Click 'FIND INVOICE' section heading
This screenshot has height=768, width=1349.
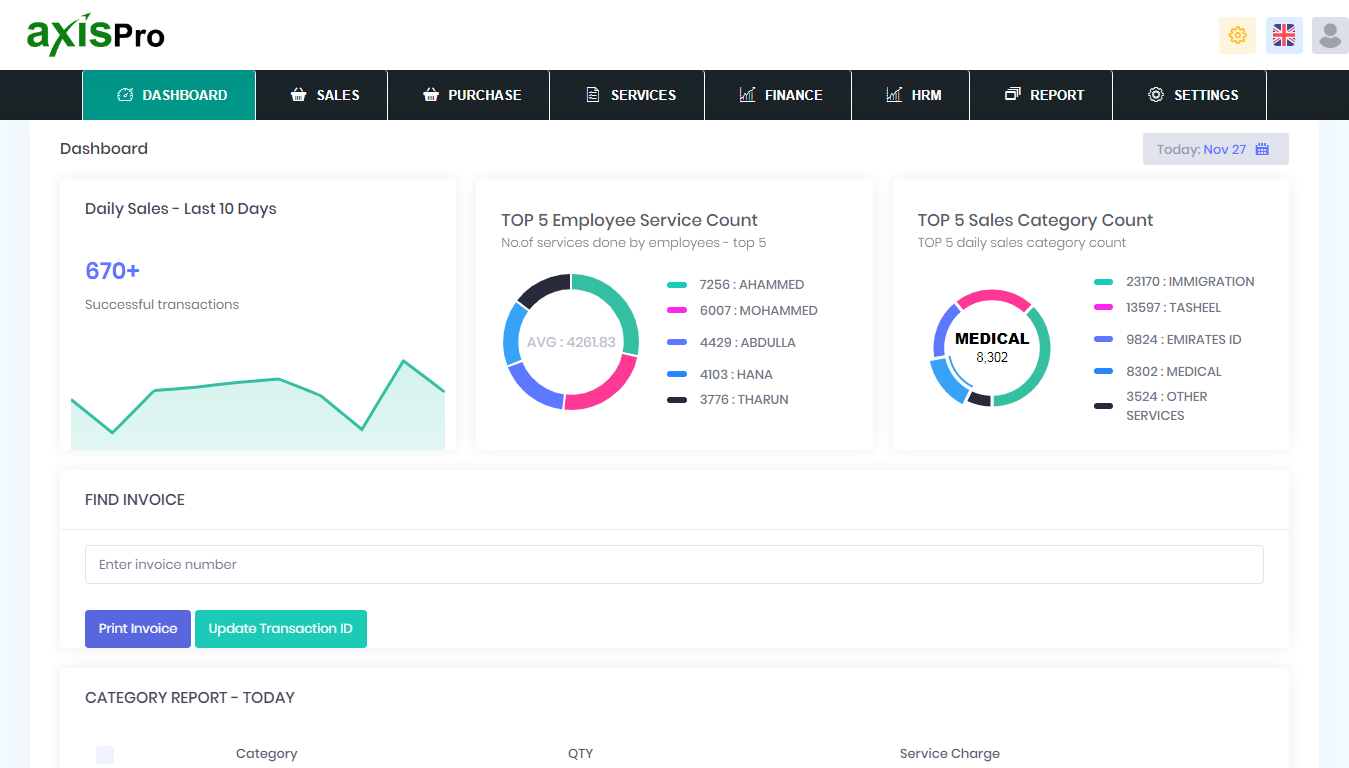coord(135,500)
